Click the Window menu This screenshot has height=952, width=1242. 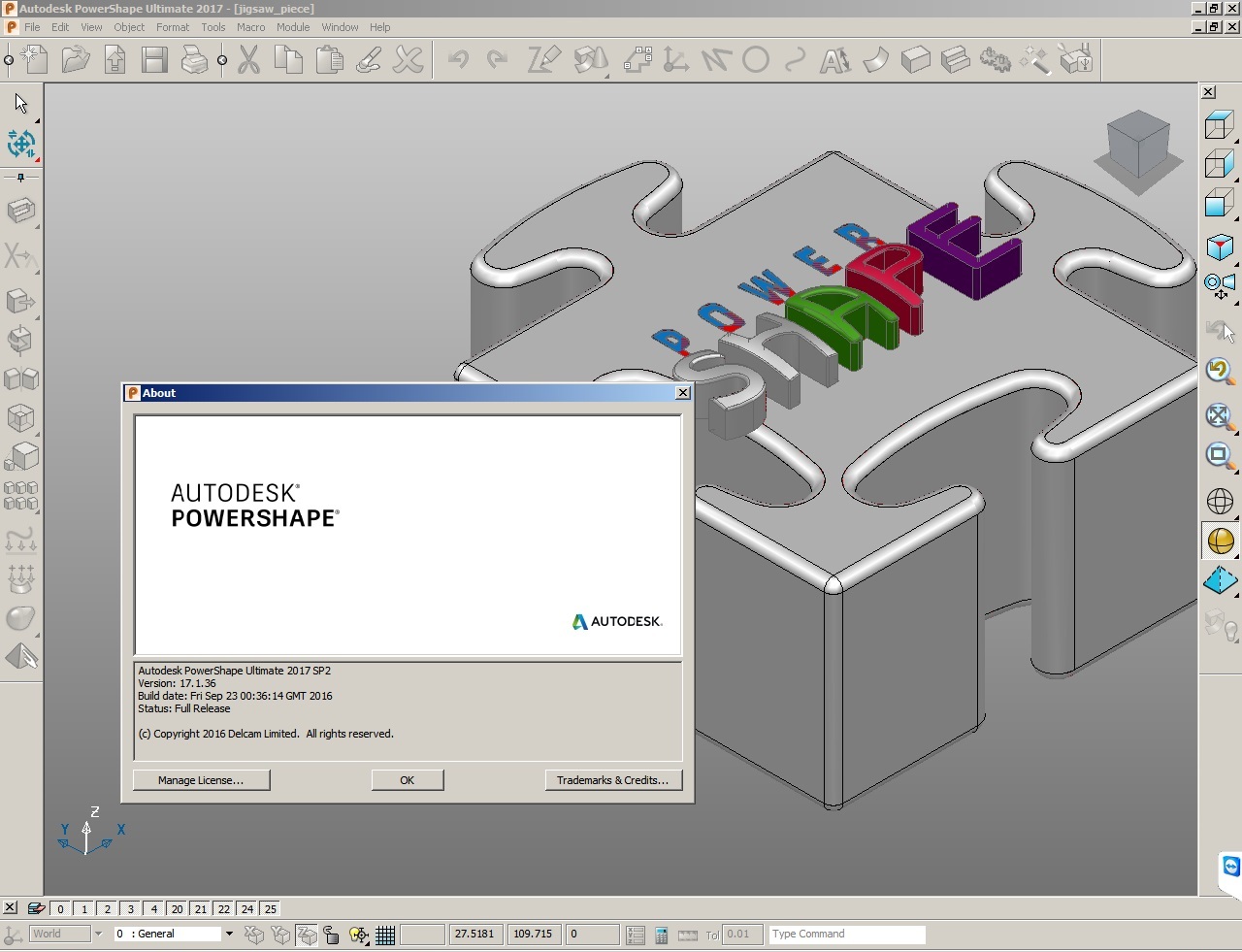[x=340, y=27]
